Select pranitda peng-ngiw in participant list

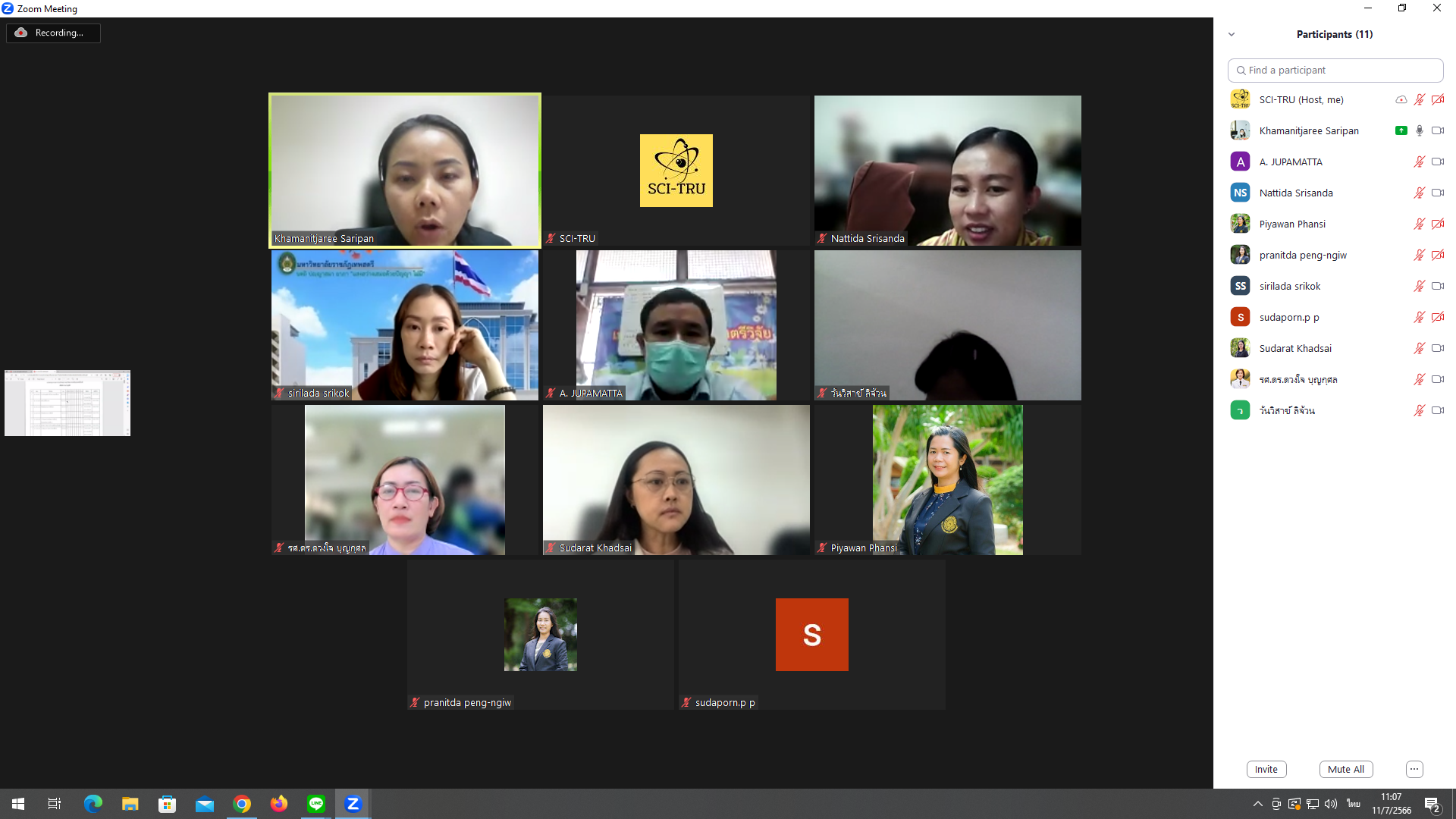pyautogui.click(x=1302, y=255)
